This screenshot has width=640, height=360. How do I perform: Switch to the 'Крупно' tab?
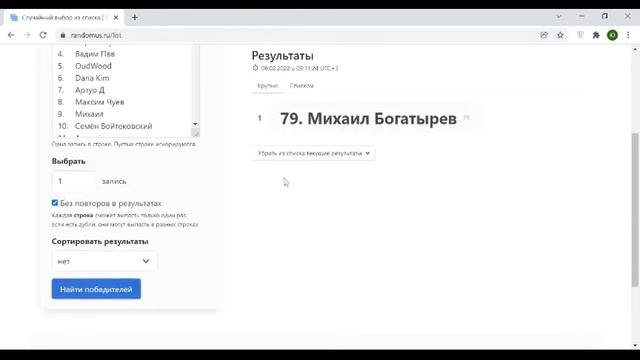[x=267, y=86]
